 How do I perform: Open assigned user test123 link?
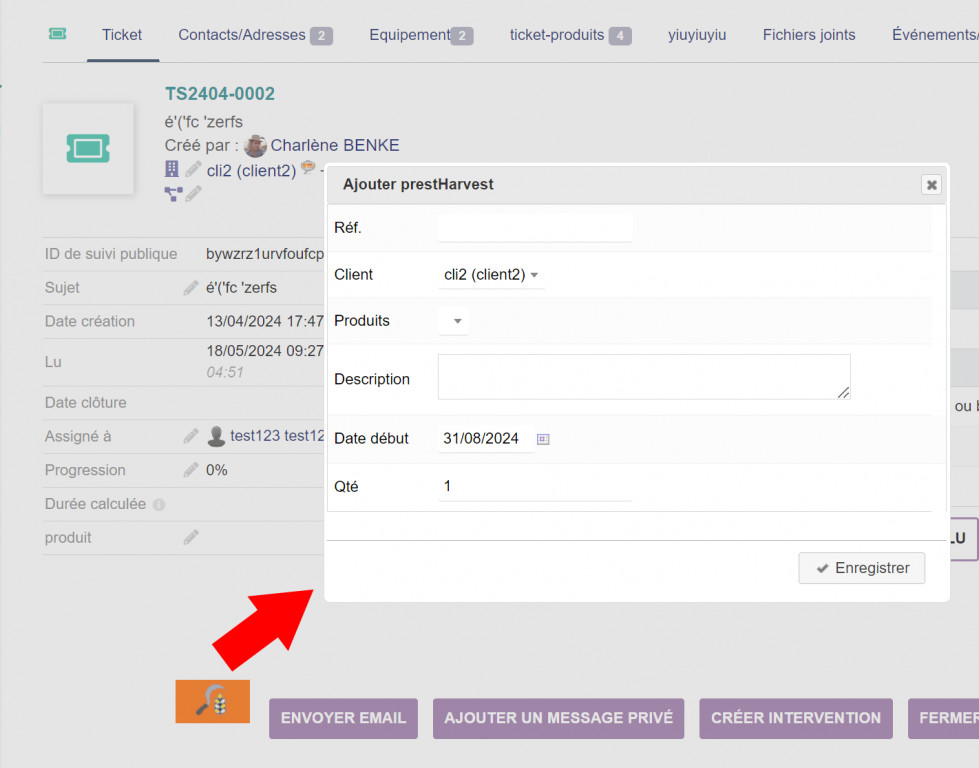point(277,436)
